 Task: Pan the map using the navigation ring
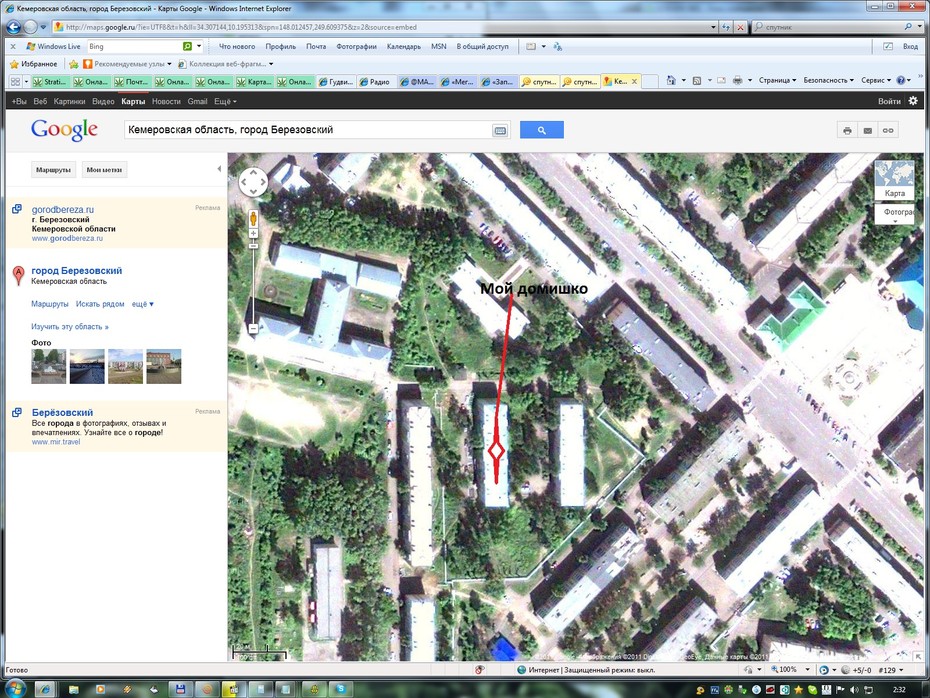(x=253, y=182)
